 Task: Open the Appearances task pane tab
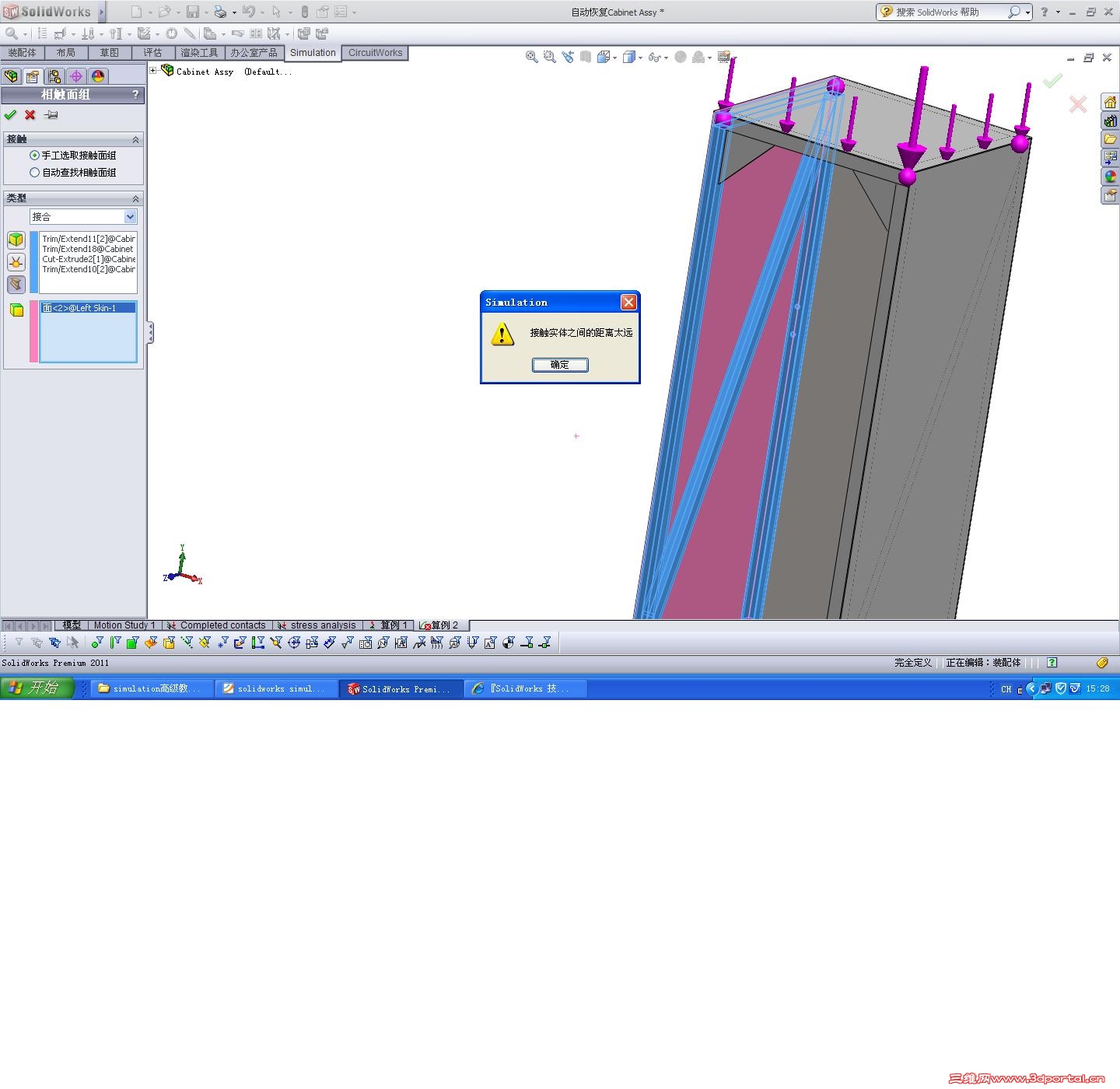pyautogui.click(x=1110, y=177)
